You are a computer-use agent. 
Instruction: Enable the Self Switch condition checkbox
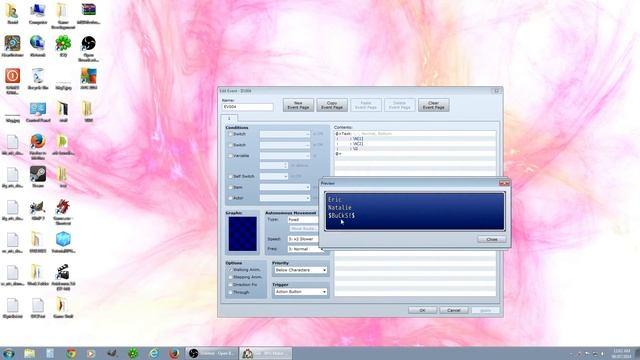[x=230, y=176]
